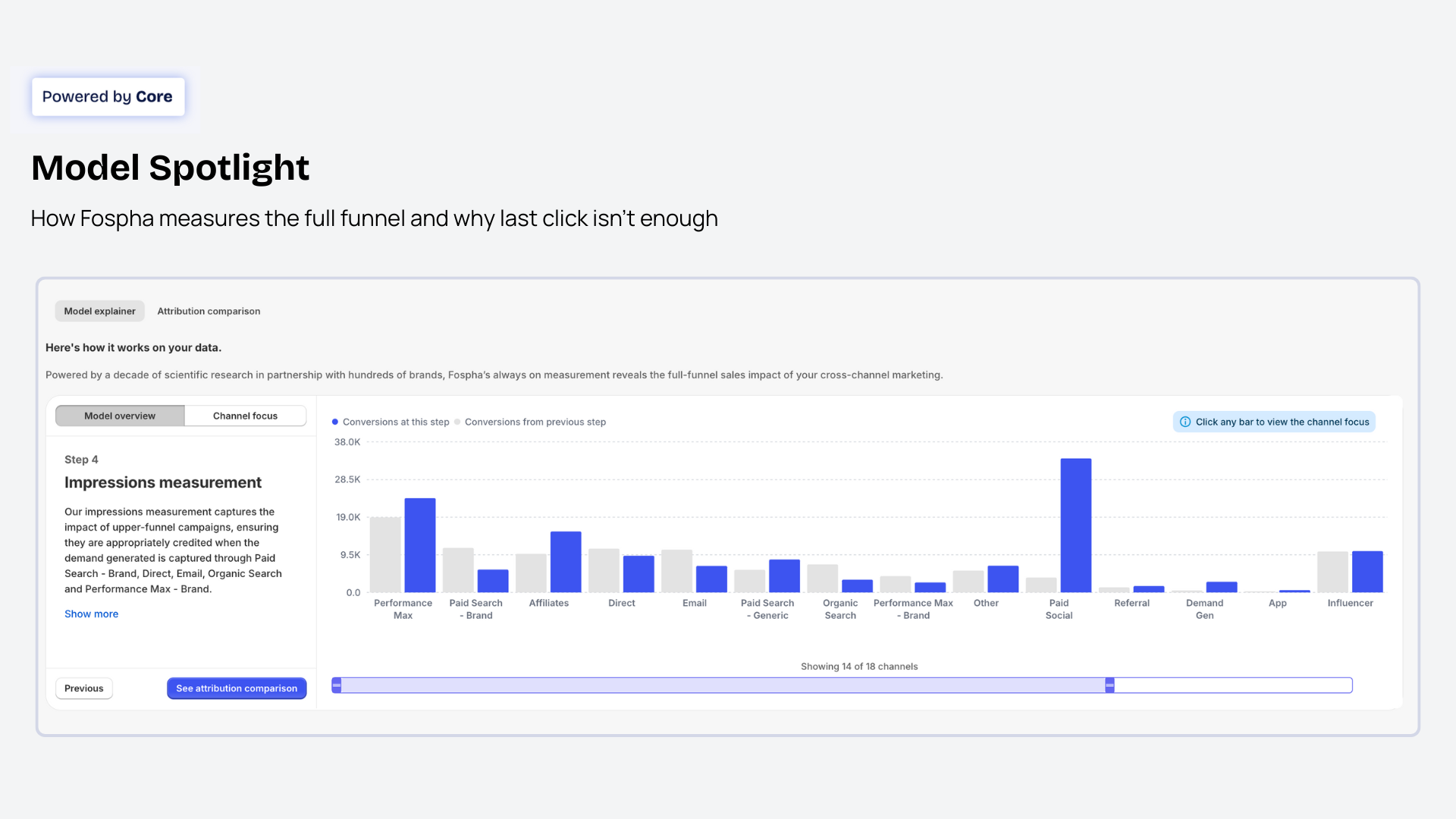The width and height of the screenshot is (1456, 819).
Task: Toggle the 'Conversions from previous step' legend marker
Action: (457, 422)
